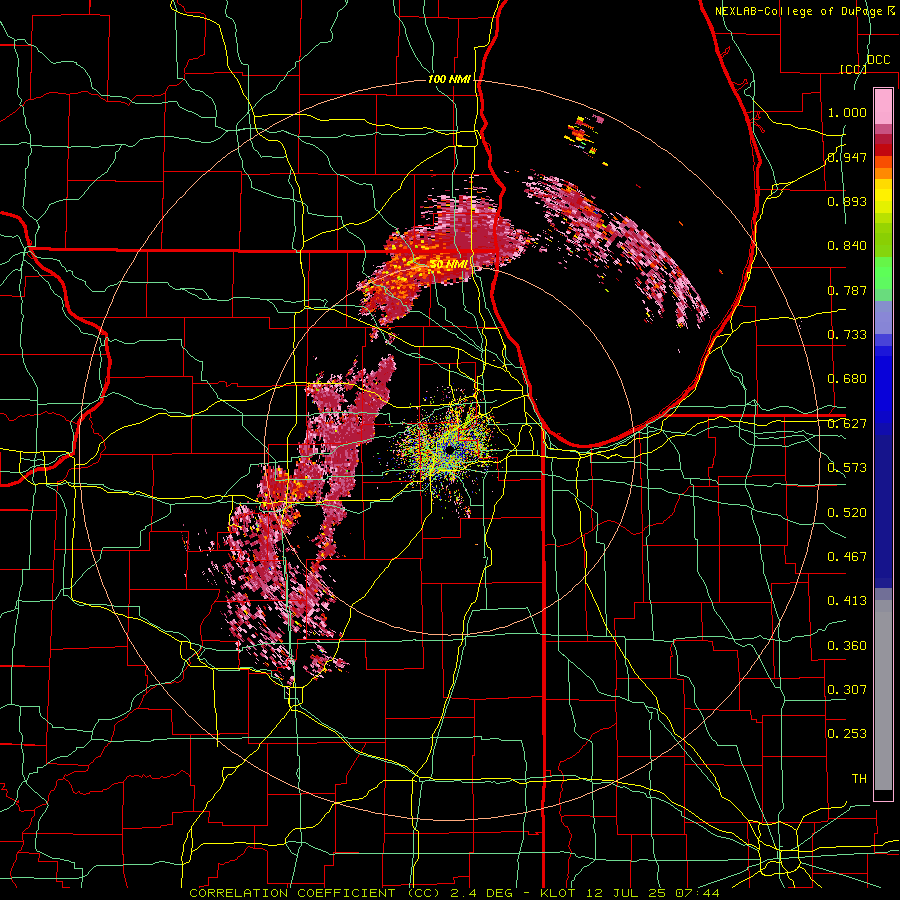The height and width of the screenshot is (900, 900).
Task: Click the TH threshold label
Action: [859, 779]
